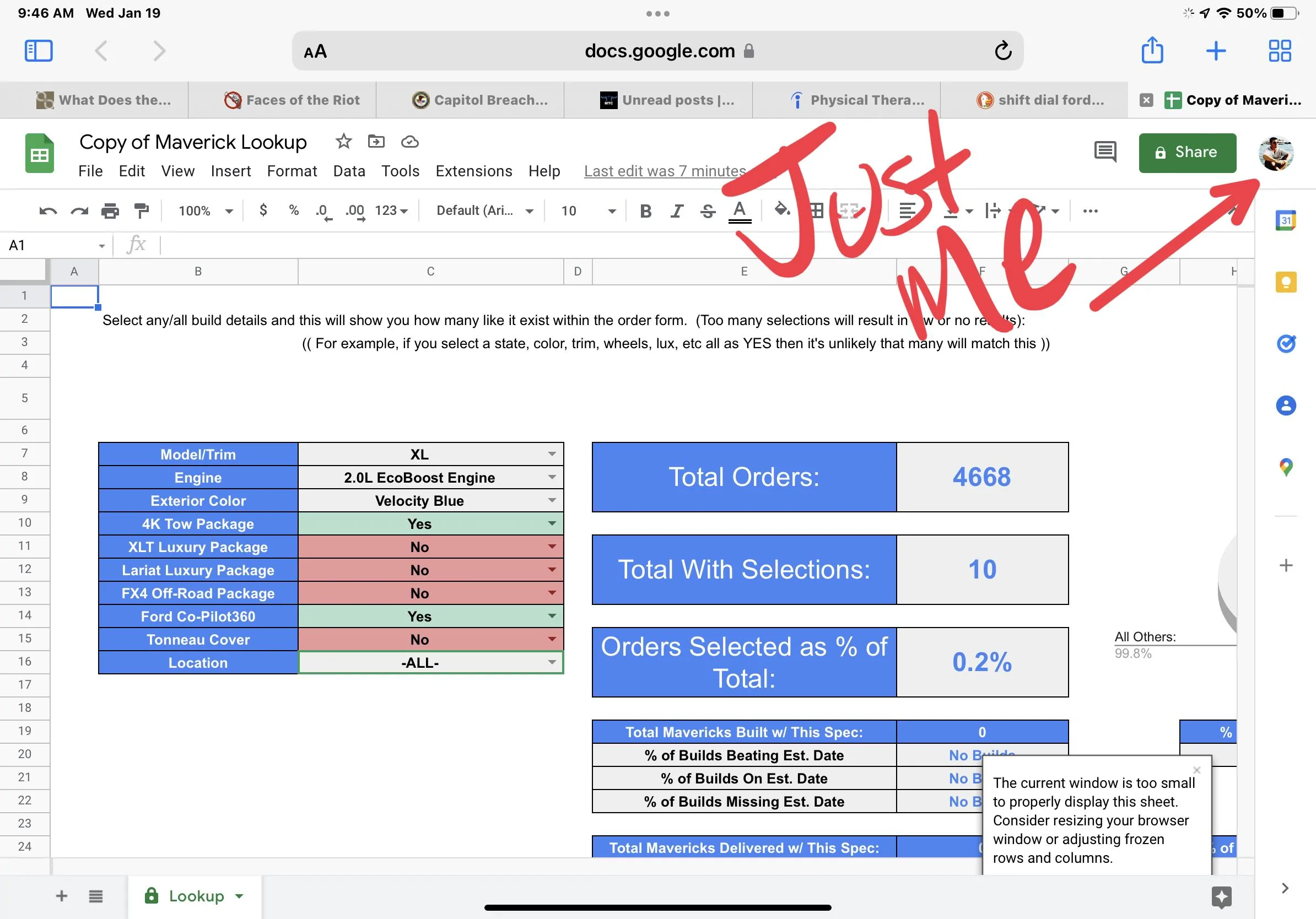Open the Format menu

point(292,171)
